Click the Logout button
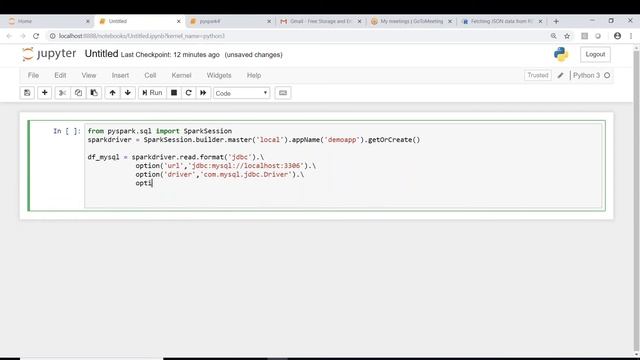Viewport: 640px width, 360px height. tap(595, 54)
